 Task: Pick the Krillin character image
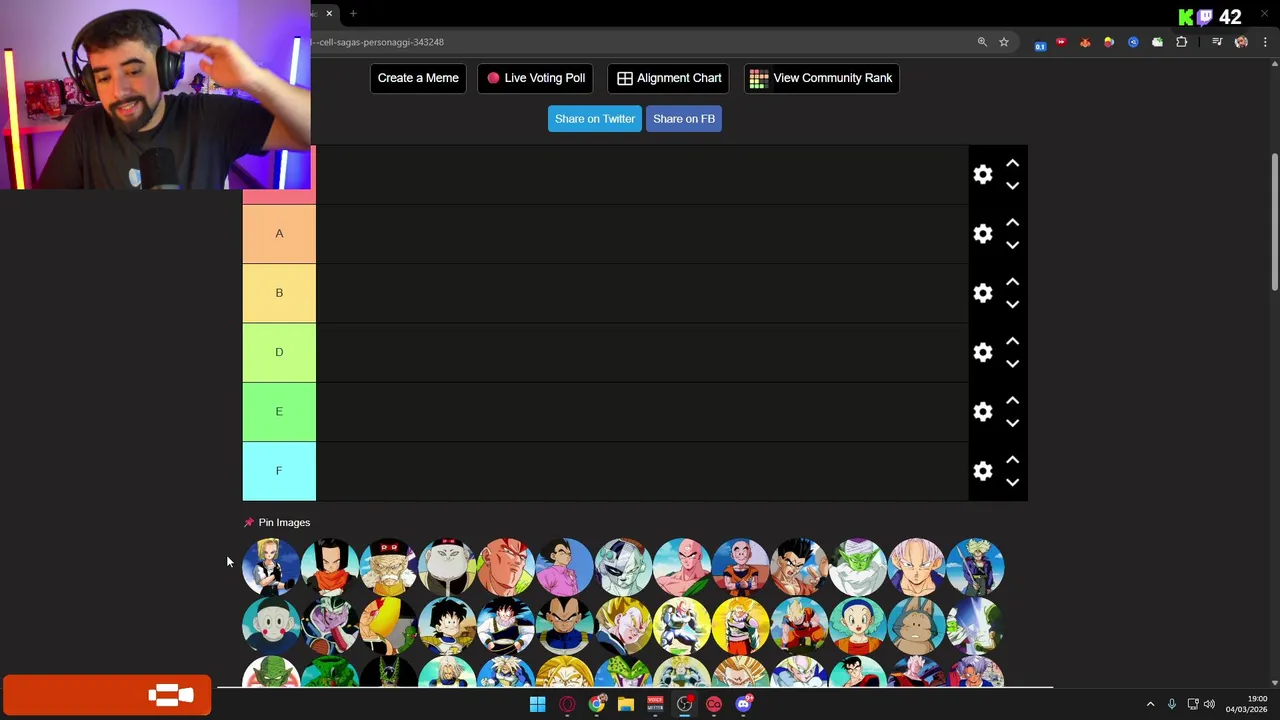[741, 566]
